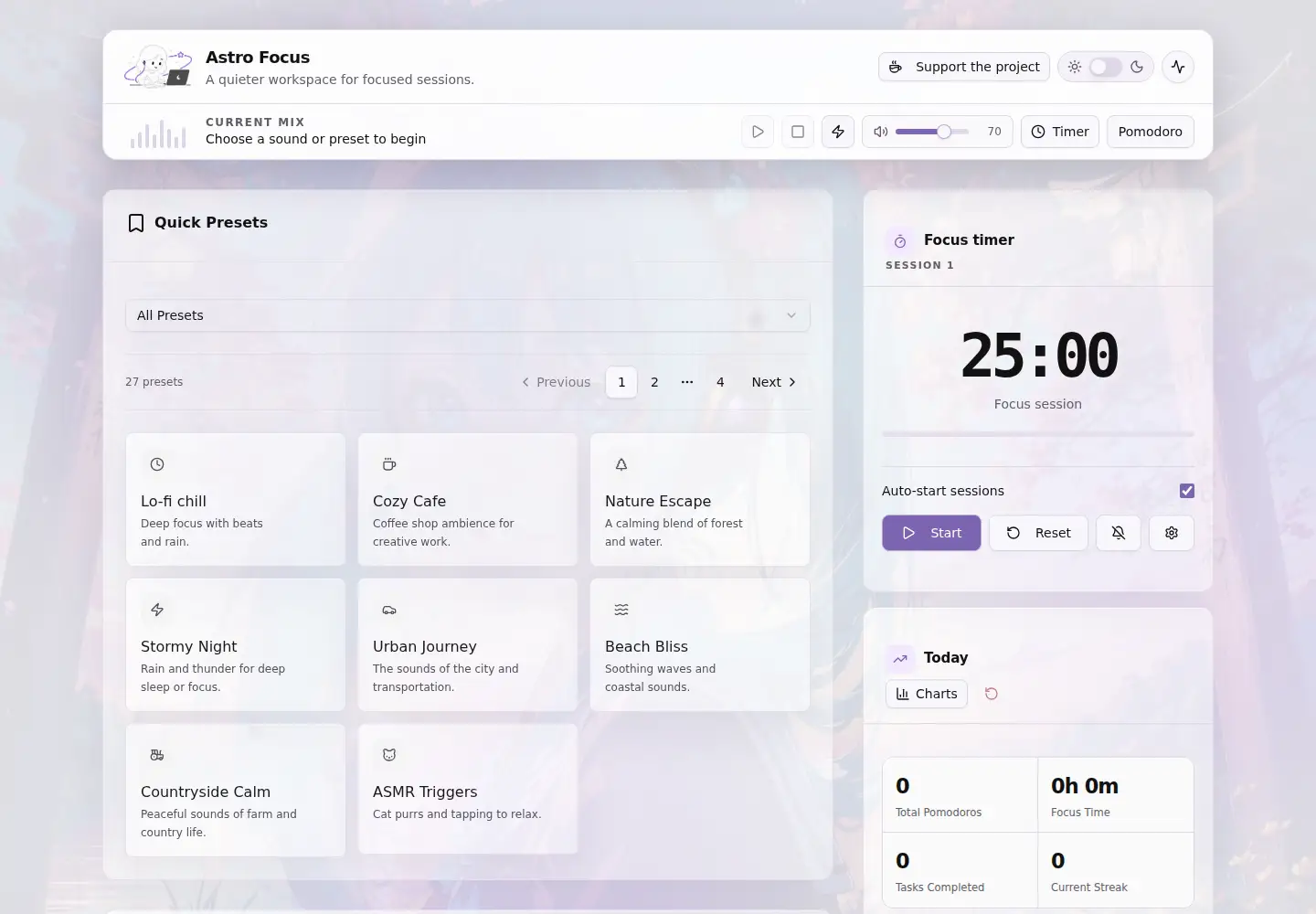Click the reset stats icon next to Charts
The image size is (1316, 914).
(x=992, y=694)
